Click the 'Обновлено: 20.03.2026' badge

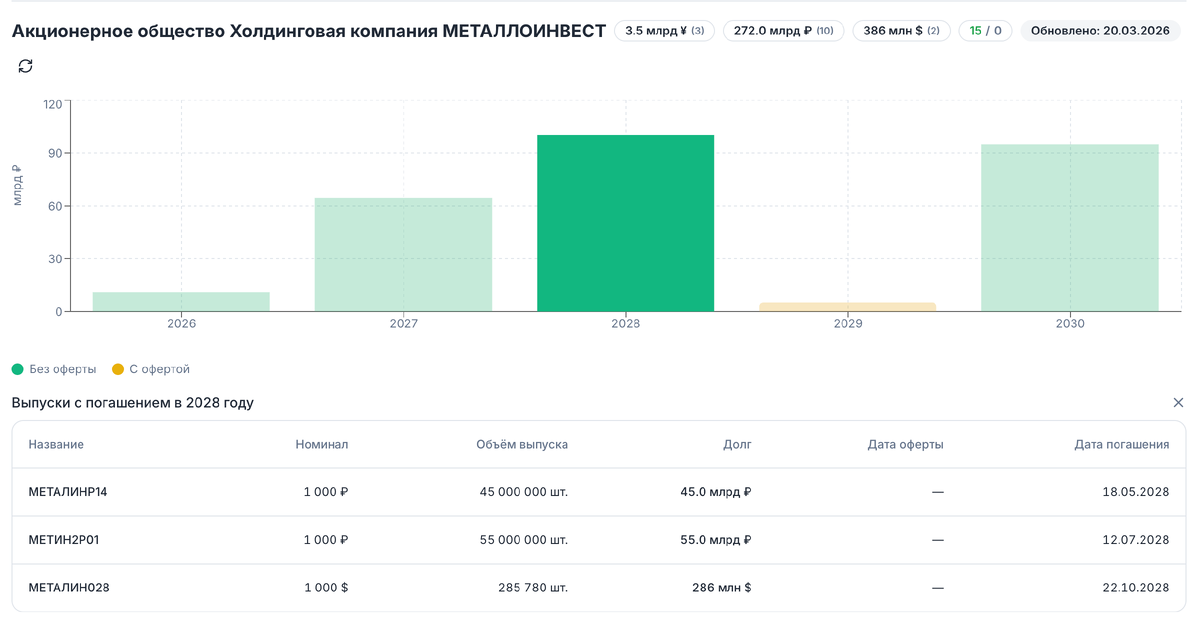pyautogui.click(x=1100, y=31)
